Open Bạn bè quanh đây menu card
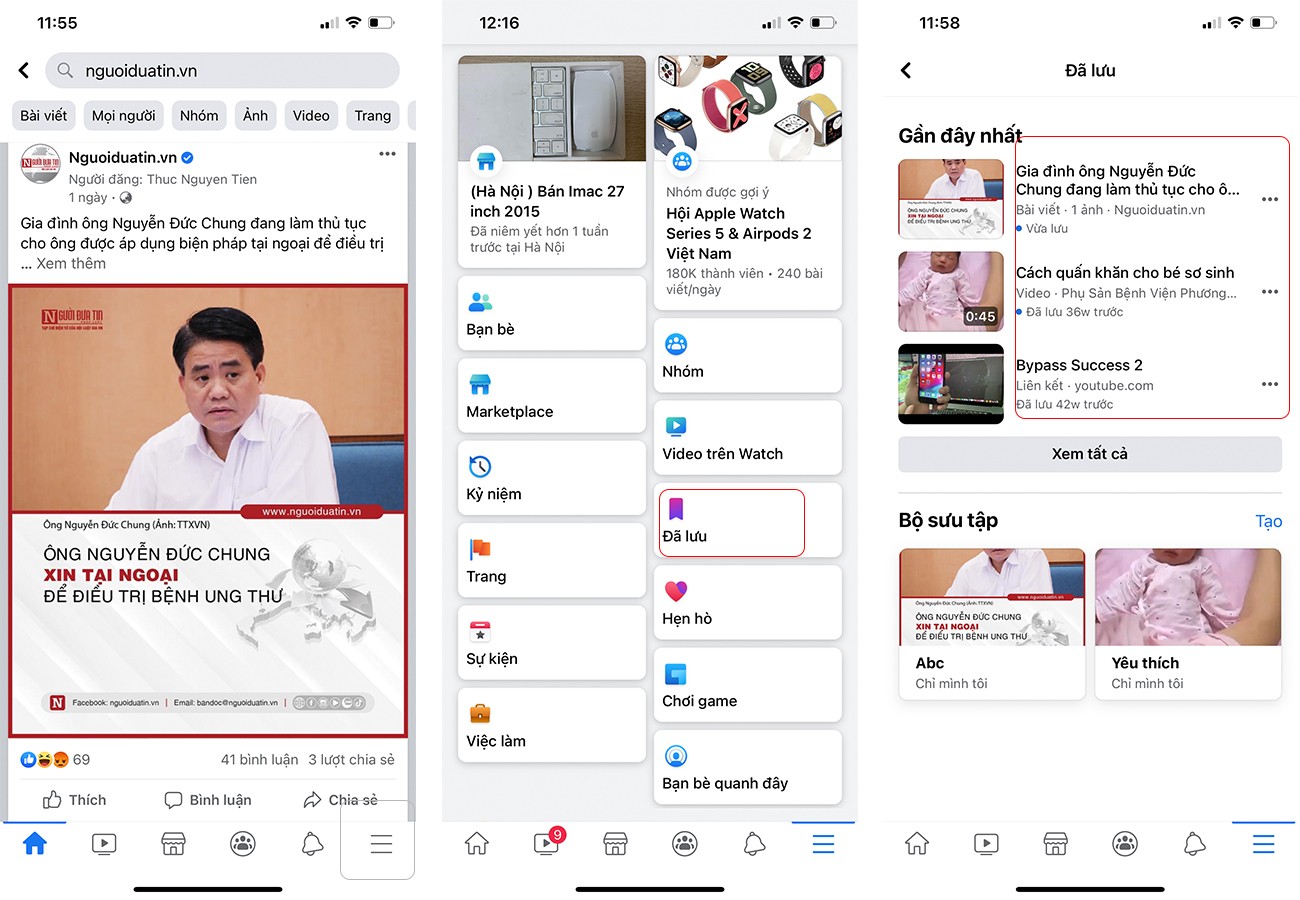This screenshot has height=900, width=1300. tap(748, 767)
